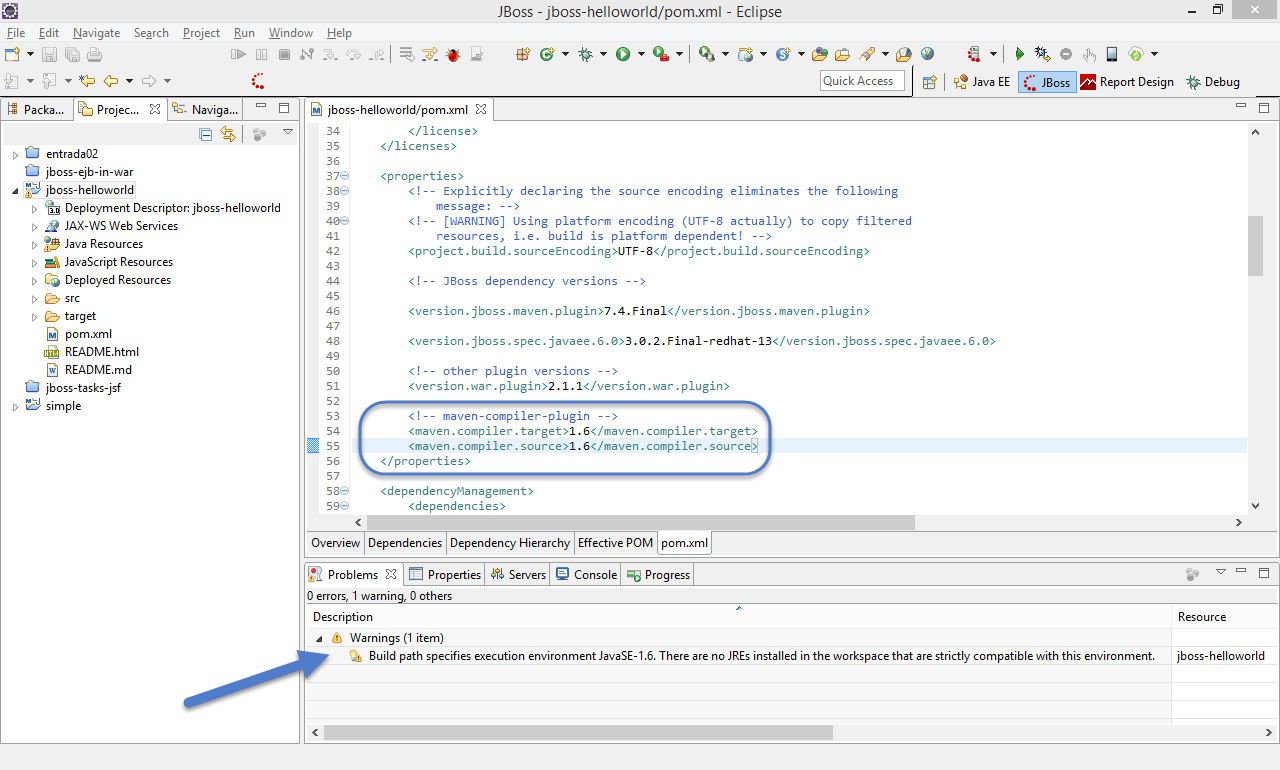Click the Last Edit Location arrow icon
Image resolution: width=1280 pixels, height=770 pixels.
point(87,81)
